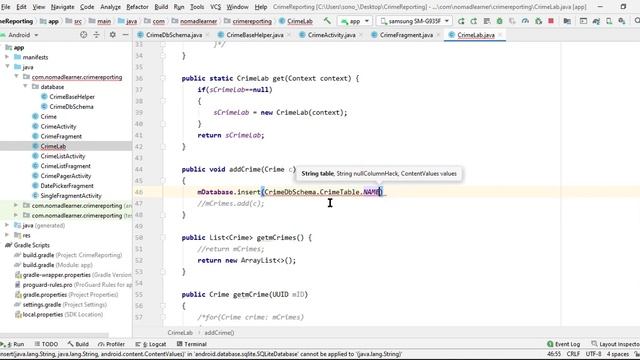Open the Event Log
Screen dimensions: 640x360
(564, 344)
